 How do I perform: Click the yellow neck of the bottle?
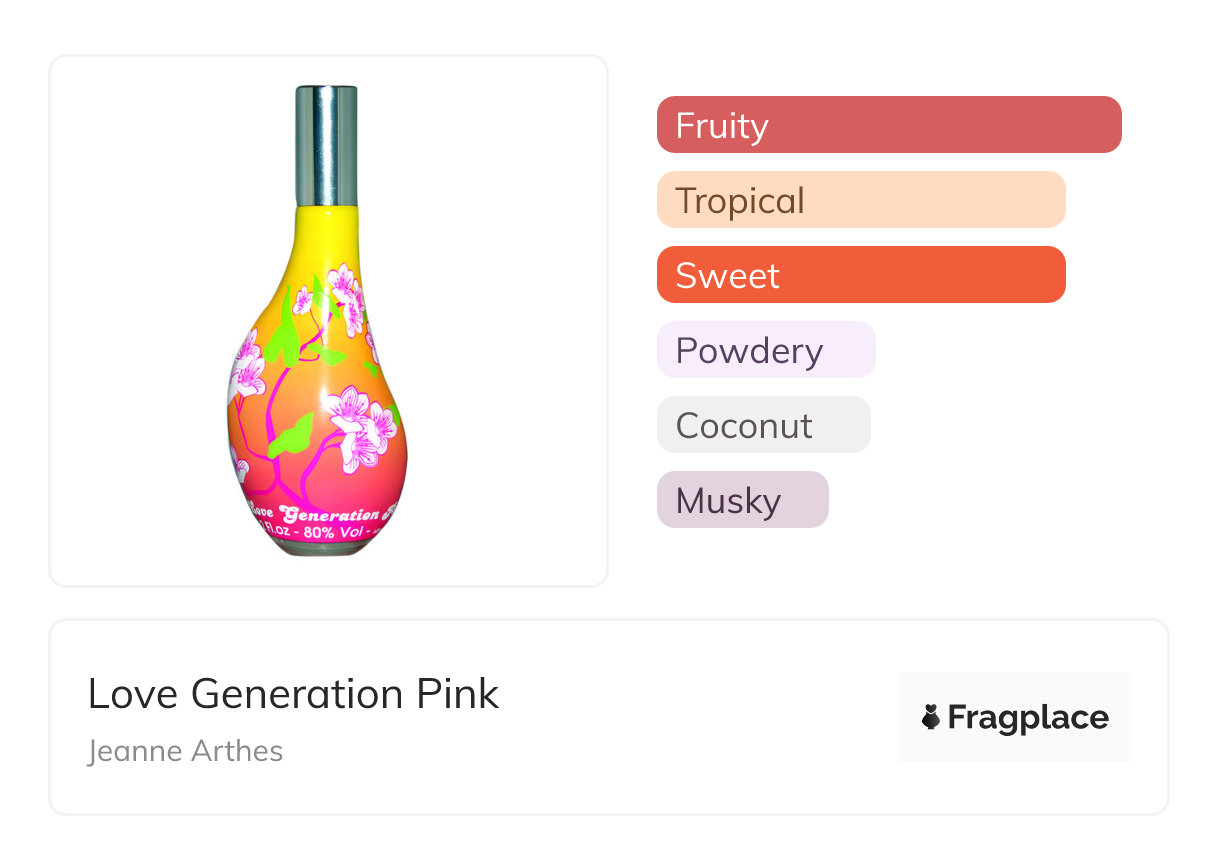click(x=326, y=232)
